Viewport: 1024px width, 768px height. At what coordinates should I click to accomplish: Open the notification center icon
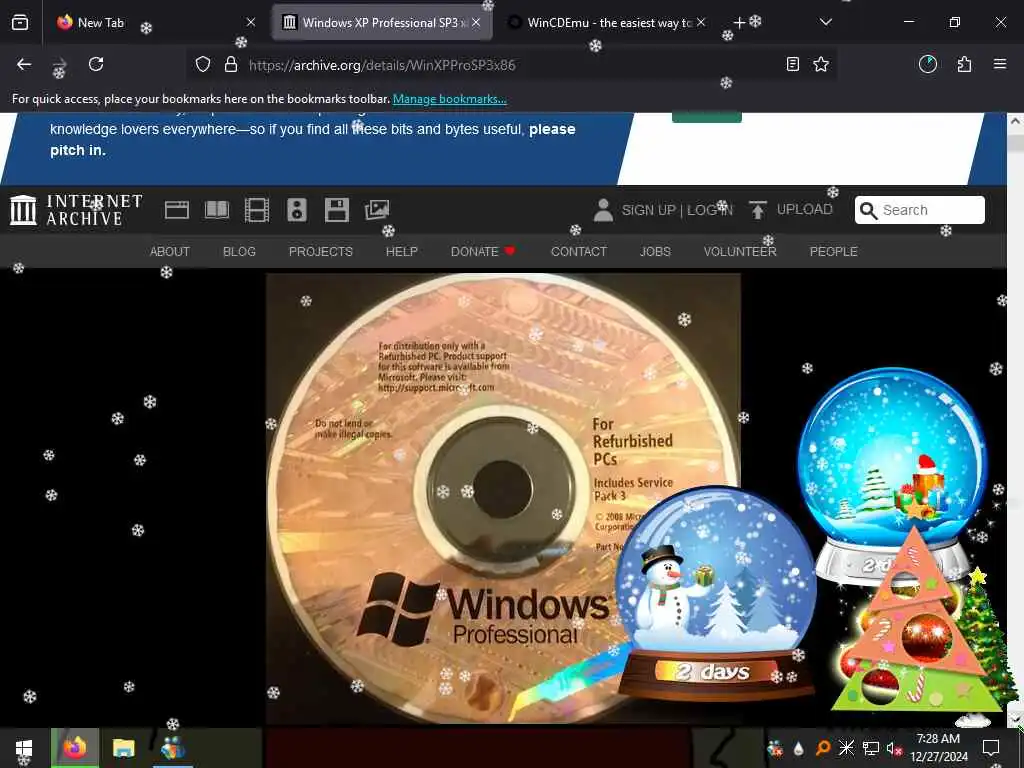point(991,748)
